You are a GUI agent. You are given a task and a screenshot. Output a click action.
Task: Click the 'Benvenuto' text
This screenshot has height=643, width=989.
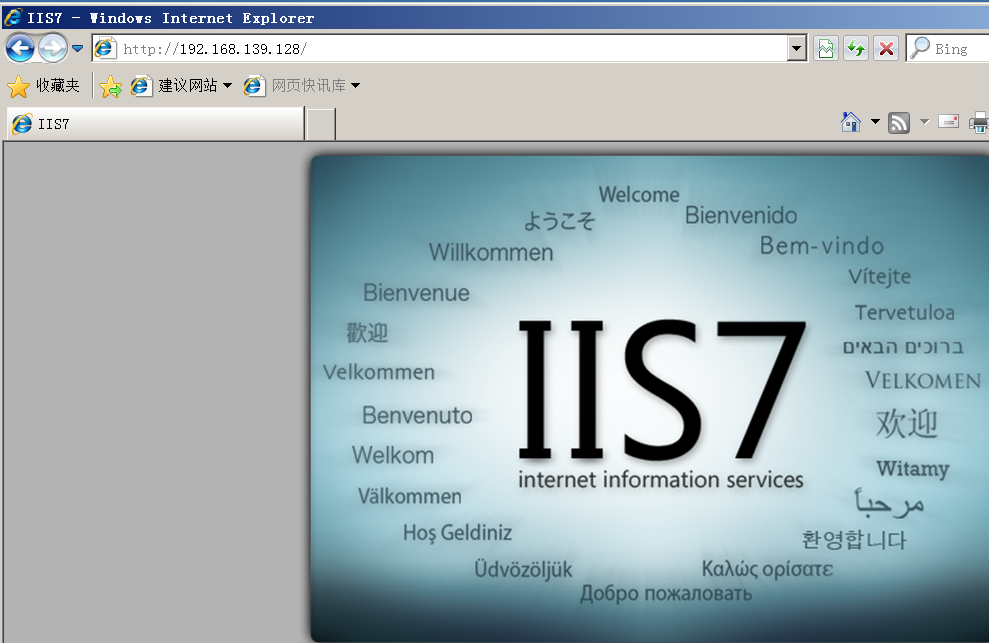tap(417, 415)
